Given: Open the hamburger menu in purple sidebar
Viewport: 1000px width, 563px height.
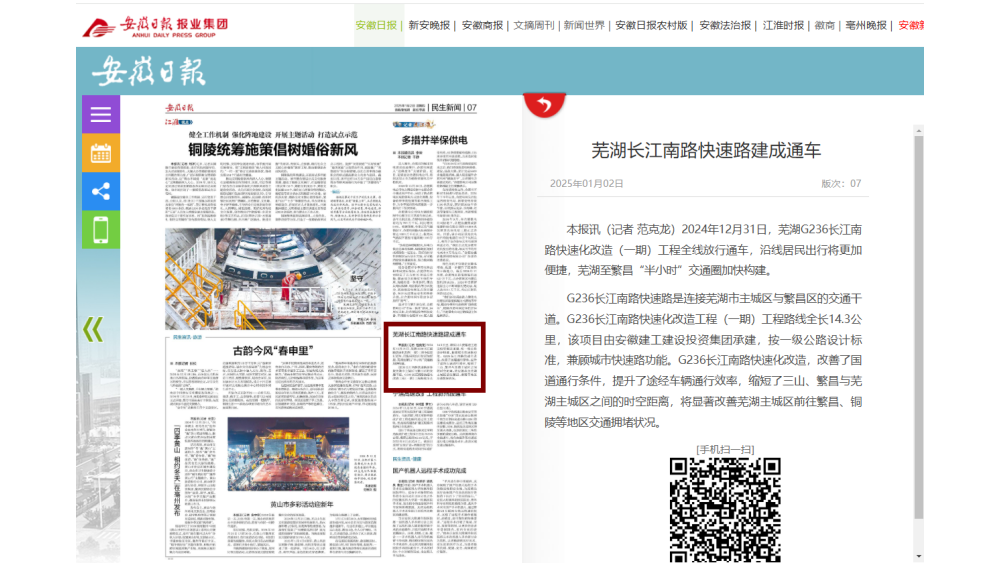Looking at the screenshot, I should coord(100,114).
